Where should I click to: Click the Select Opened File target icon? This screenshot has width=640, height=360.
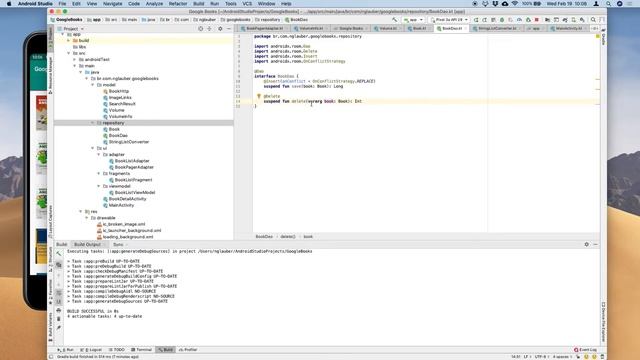[200, 29]
